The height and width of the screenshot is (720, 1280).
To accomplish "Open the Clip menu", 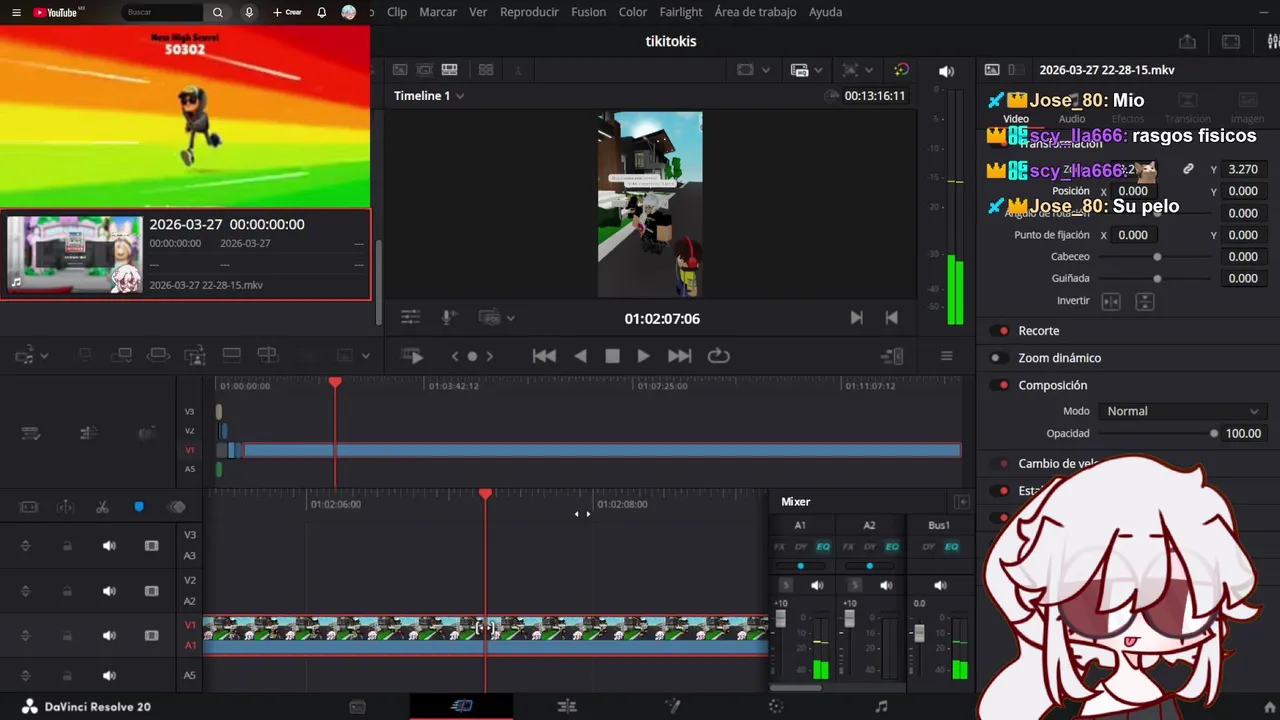I will click(397, 12).
